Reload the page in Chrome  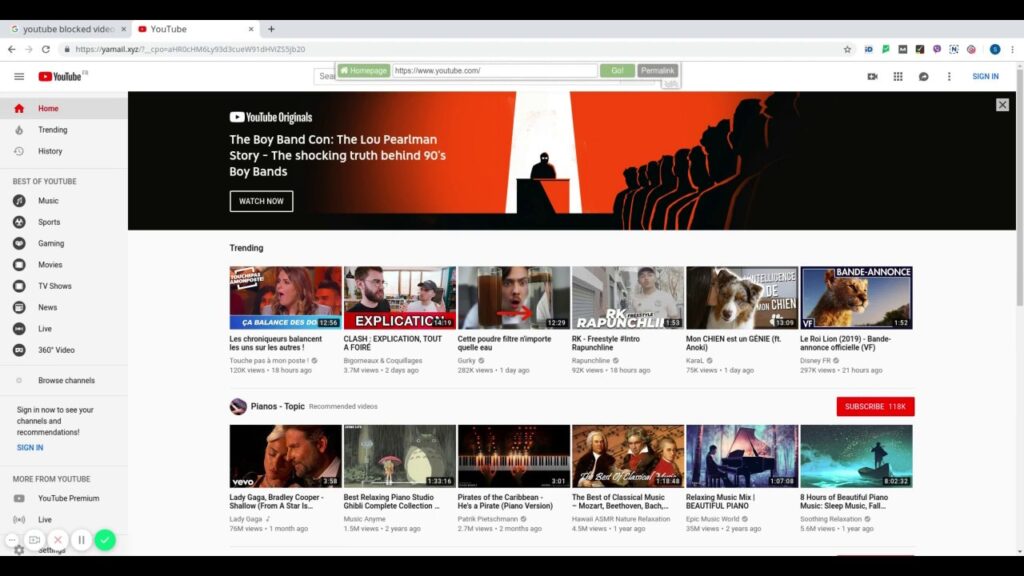tap(46, 49)
